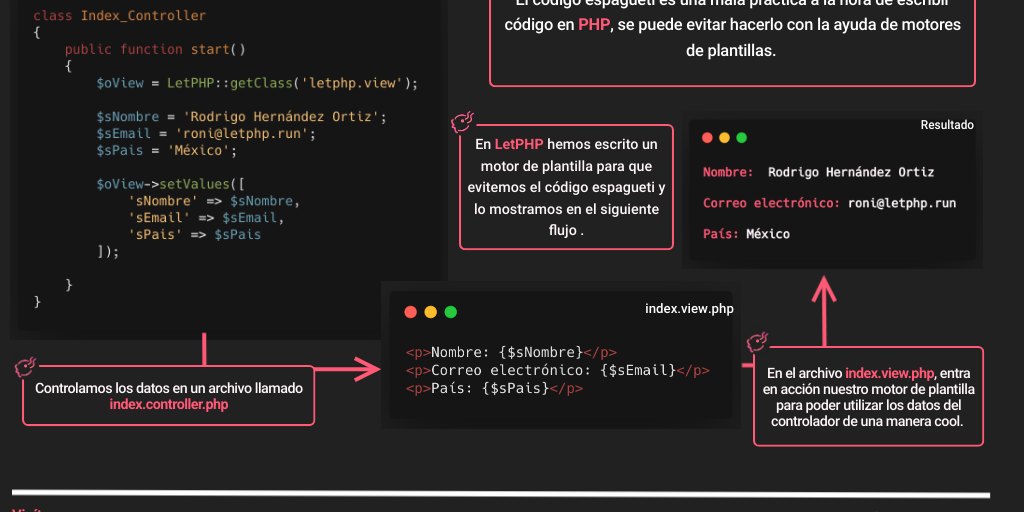Click the ''sPais' => $sPais' array entry
This screenshot has width=1024, height=512.
pyautogui.click(x=195, y=235)
